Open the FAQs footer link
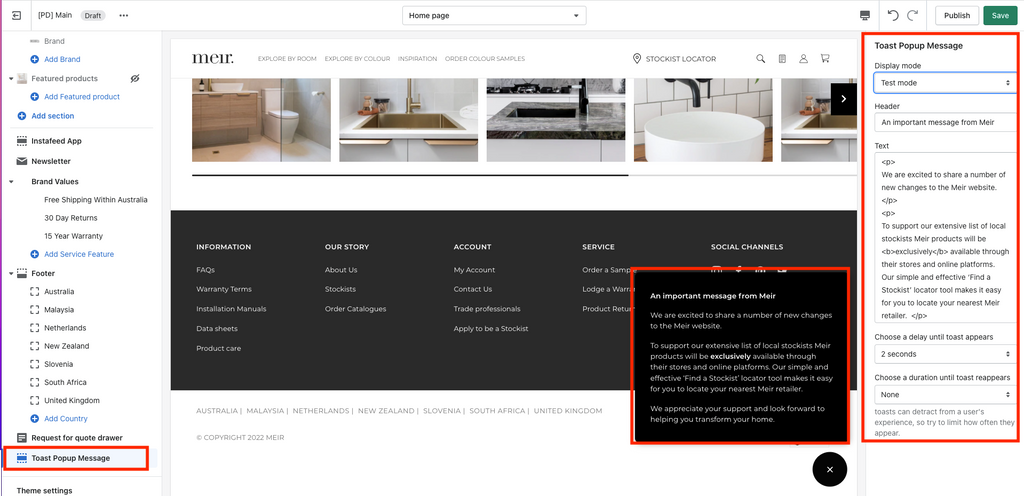Screen dimensions: 1024x496 click(205, 270)
